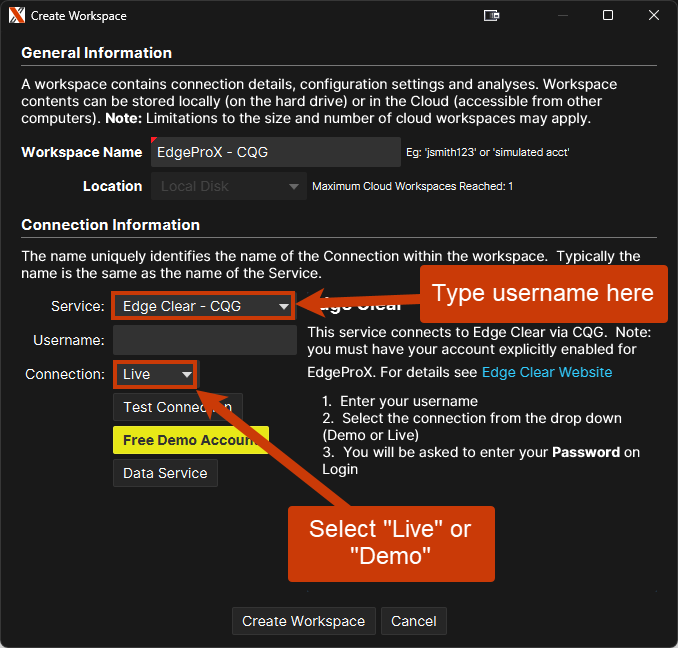The image size is (678, 648).
Task: Click the Create Workspace button
Action: click(304, 621)
